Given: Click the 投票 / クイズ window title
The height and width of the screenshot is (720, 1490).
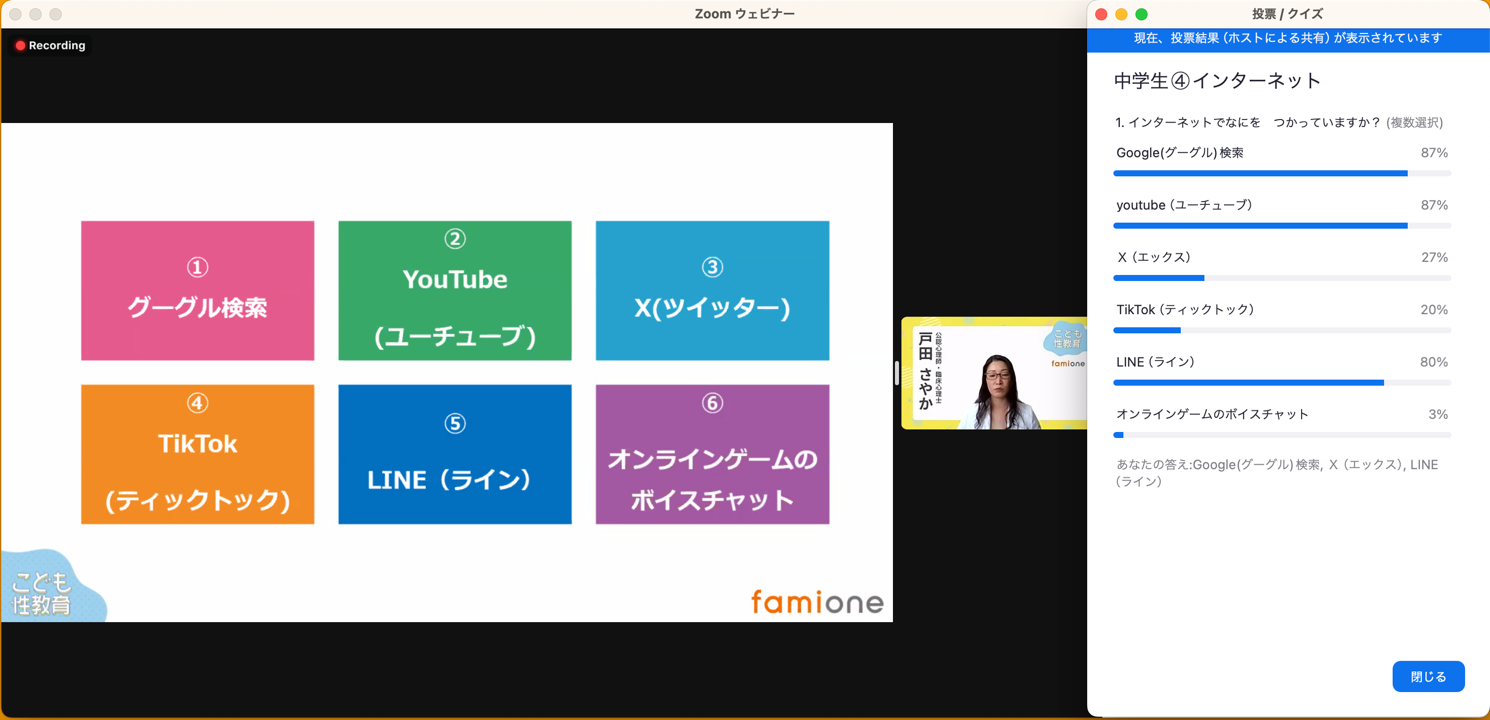Looking at the screenshot, I should 1287,14.
